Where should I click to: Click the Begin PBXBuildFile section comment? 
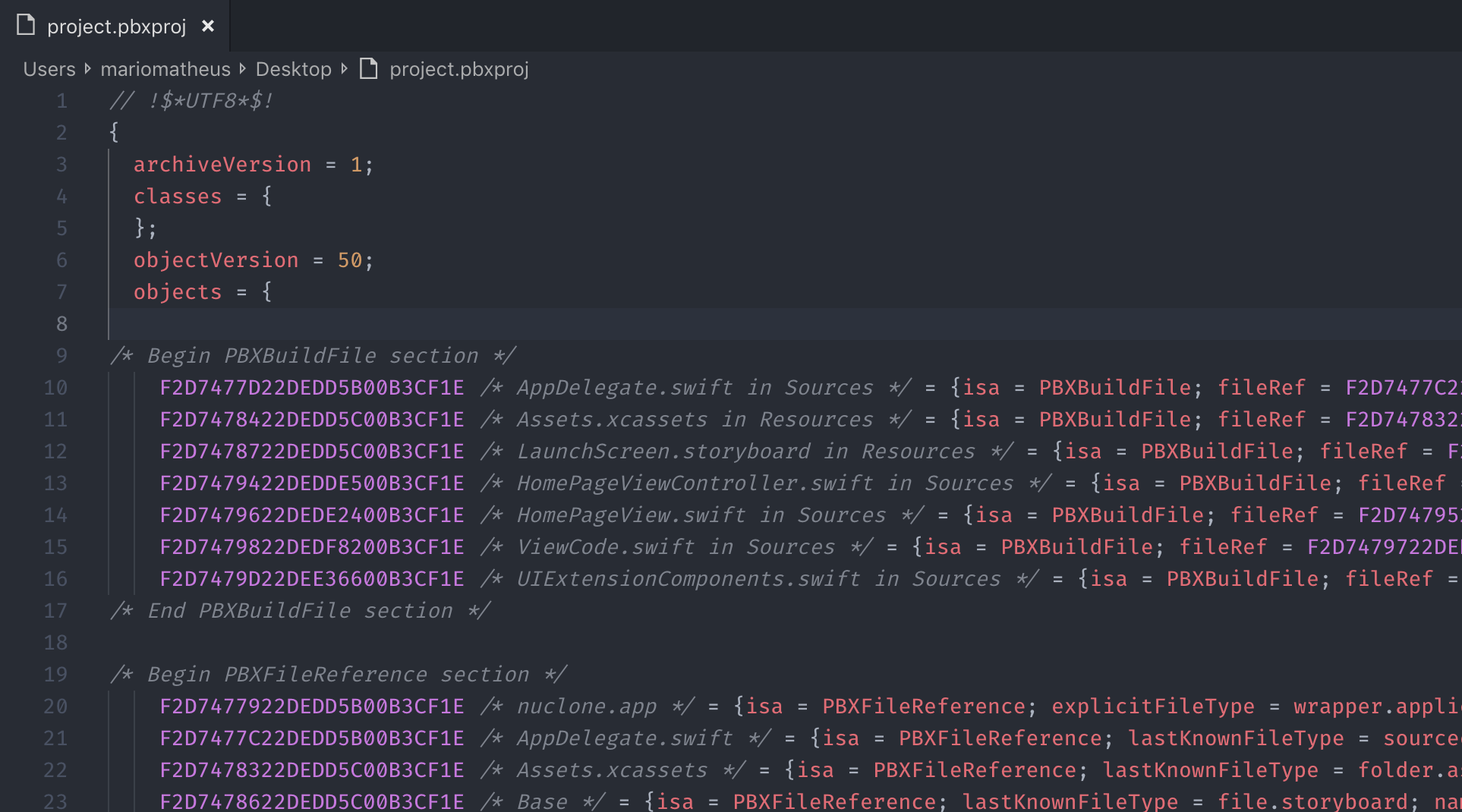click(x=313, y=356)
